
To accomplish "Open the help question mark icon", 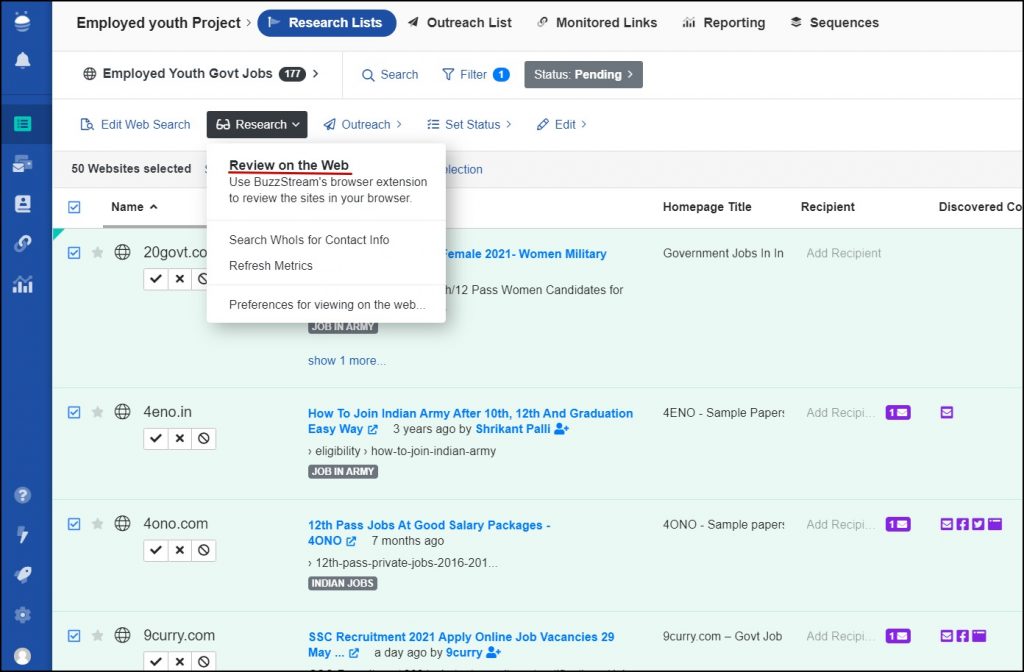I will (22, 495).
